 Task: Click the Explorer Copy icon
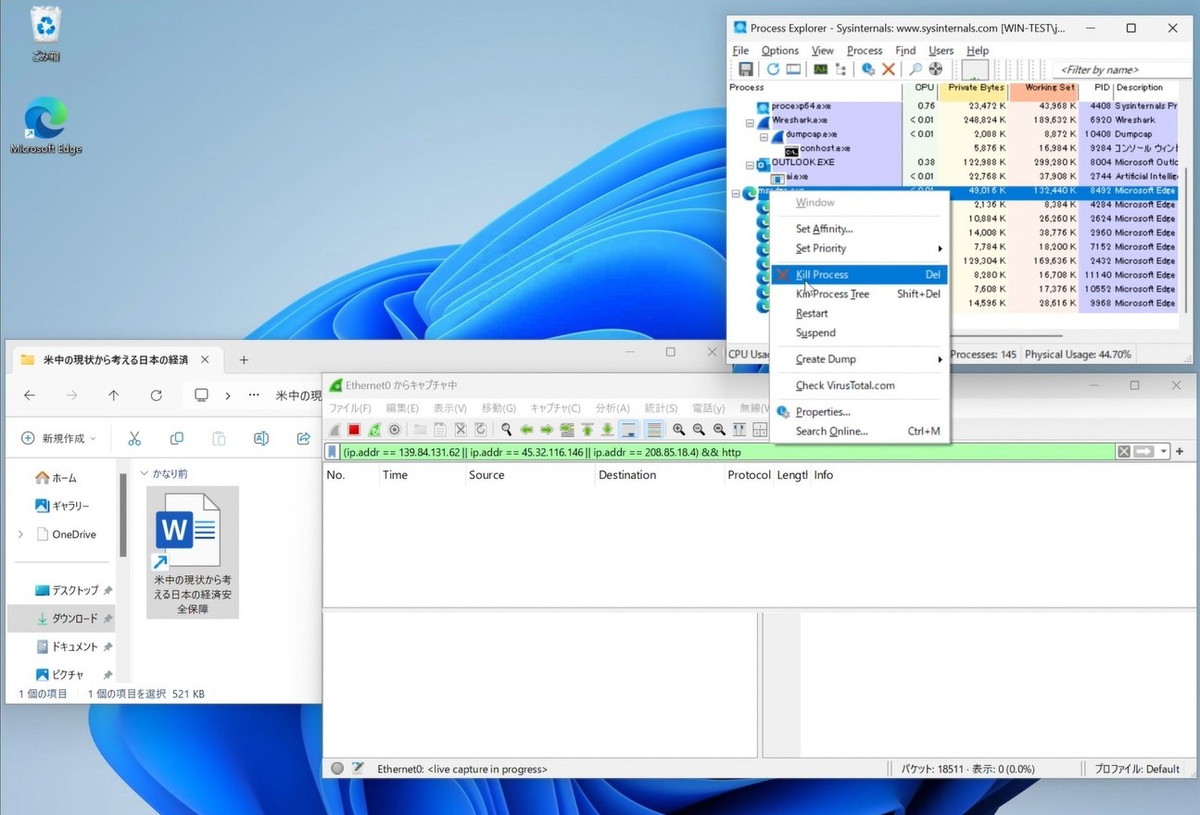pos(177,438)
